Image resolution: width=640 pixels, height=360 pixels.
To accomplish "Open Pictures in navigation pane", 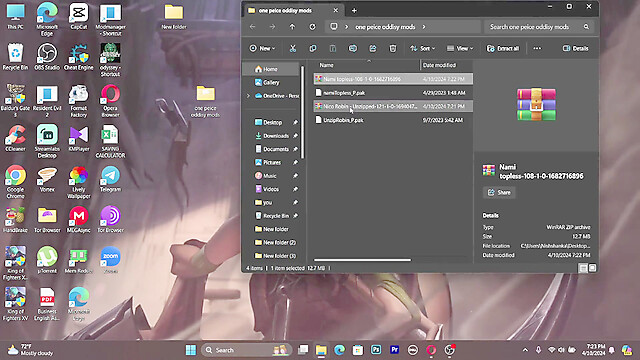I will [x=271, y=162].
